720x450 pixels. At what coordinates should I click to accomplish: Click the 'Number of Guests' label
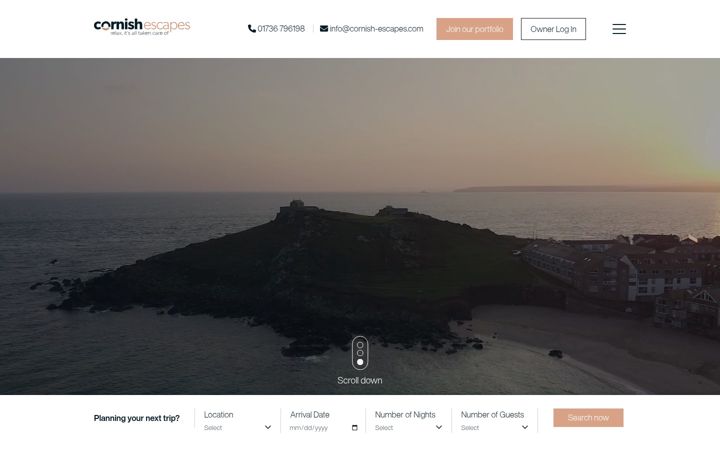pos(492,415)
